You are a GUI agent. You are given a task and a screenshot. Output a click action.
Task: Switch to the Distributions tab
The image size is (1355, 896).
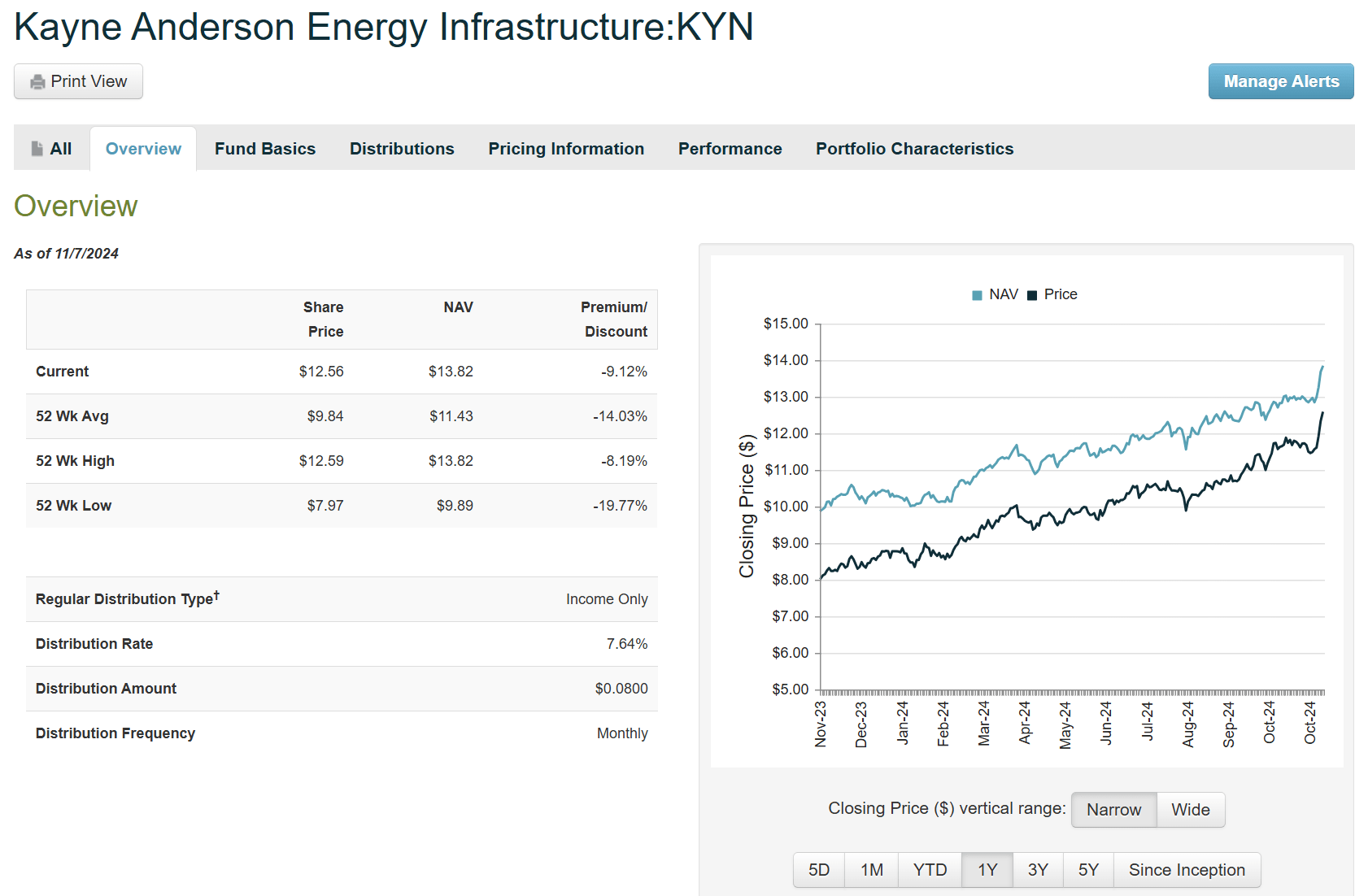tap(402, 148)
